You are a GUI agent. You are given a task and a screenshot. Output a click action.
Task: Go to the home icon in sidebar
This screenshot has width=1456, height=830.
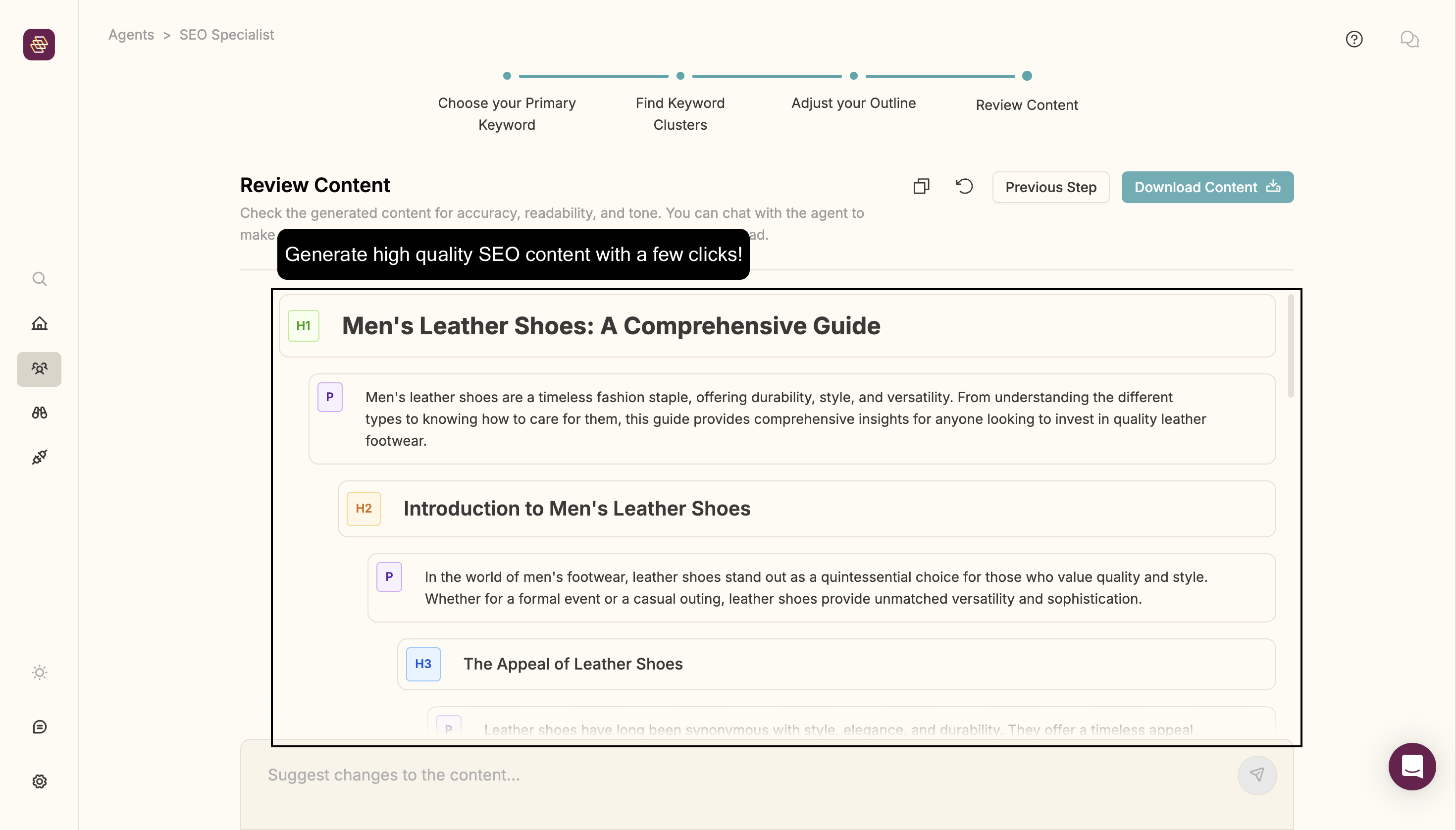[39, 323]
